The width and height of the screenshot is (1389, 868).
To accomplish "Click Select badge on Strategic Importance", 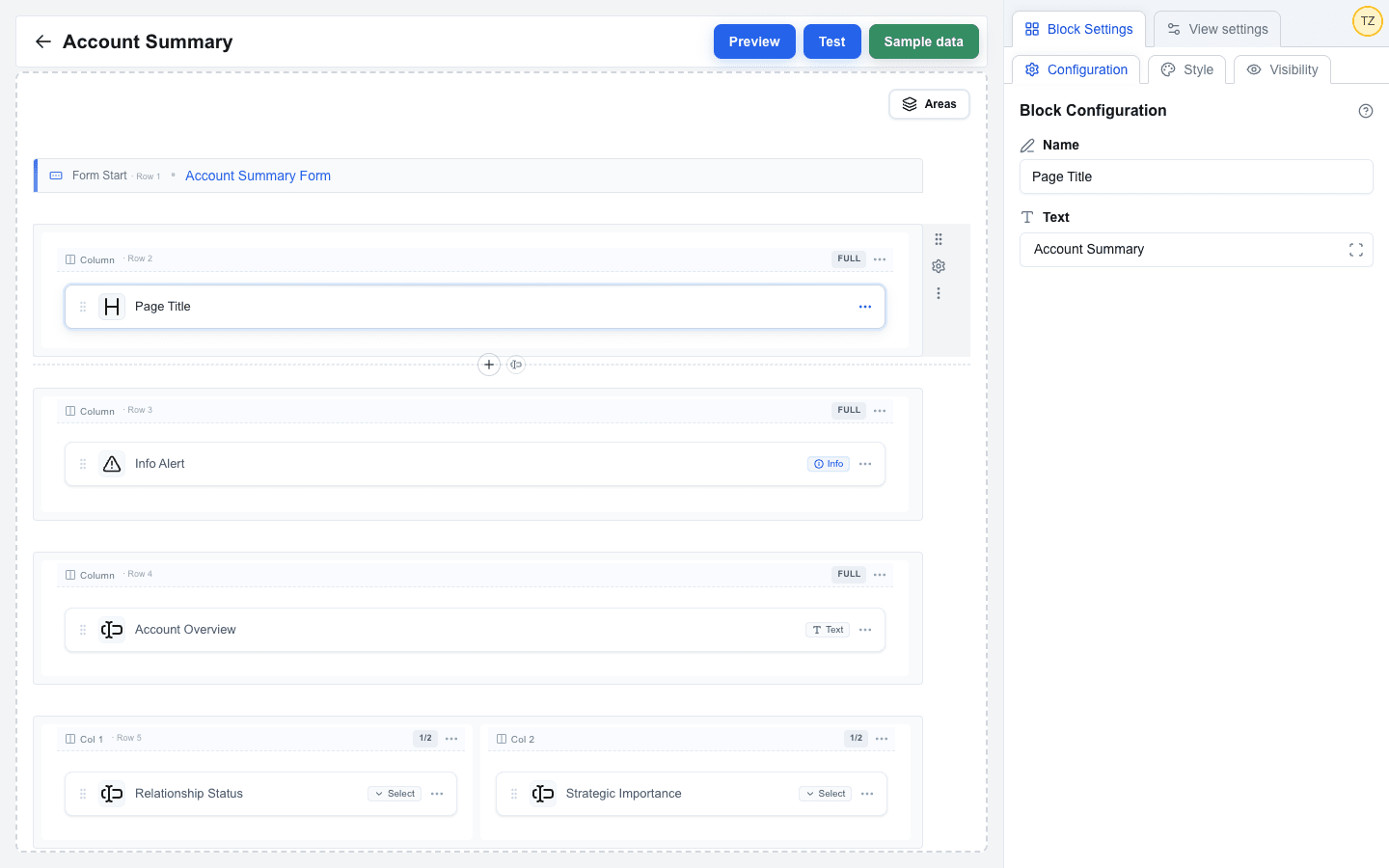I will tap(825, 794).
